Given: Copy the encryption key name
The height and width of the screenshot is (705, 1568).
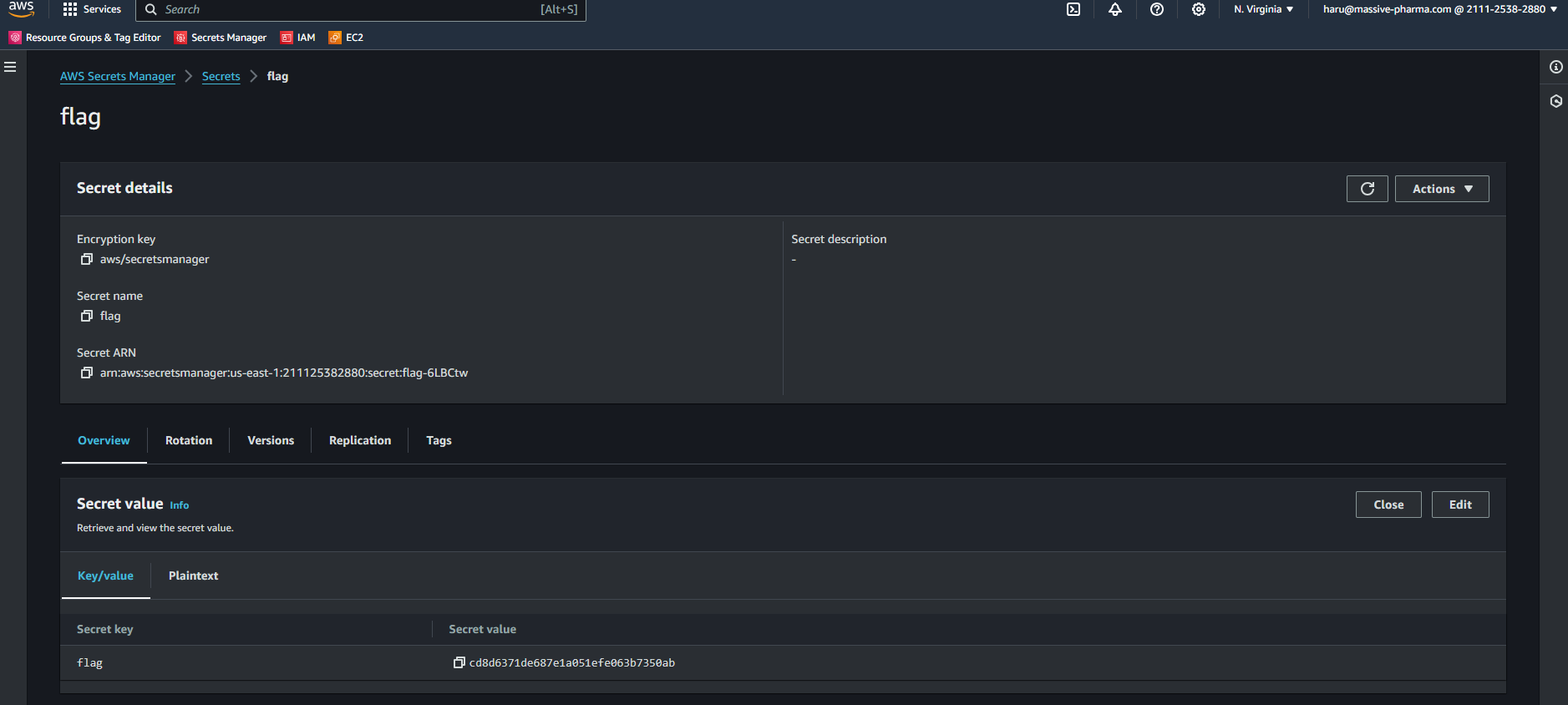Looking at the screenshot, I should click(86, 259).
